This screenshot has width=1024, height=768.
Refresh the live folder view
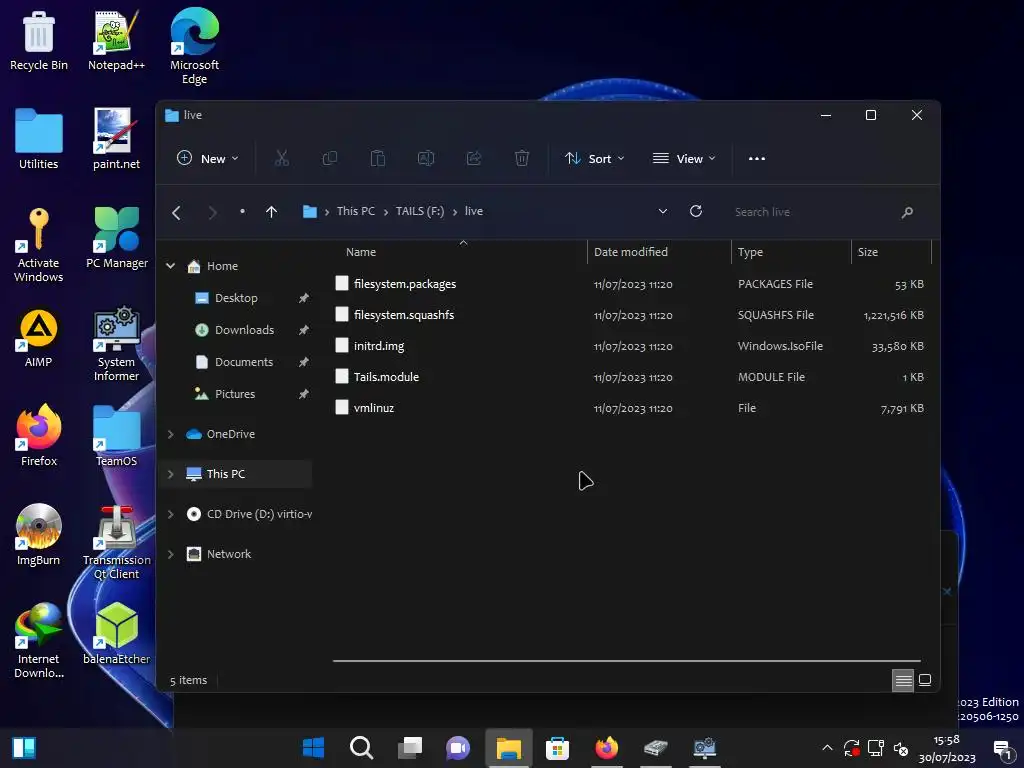[696, 211]
